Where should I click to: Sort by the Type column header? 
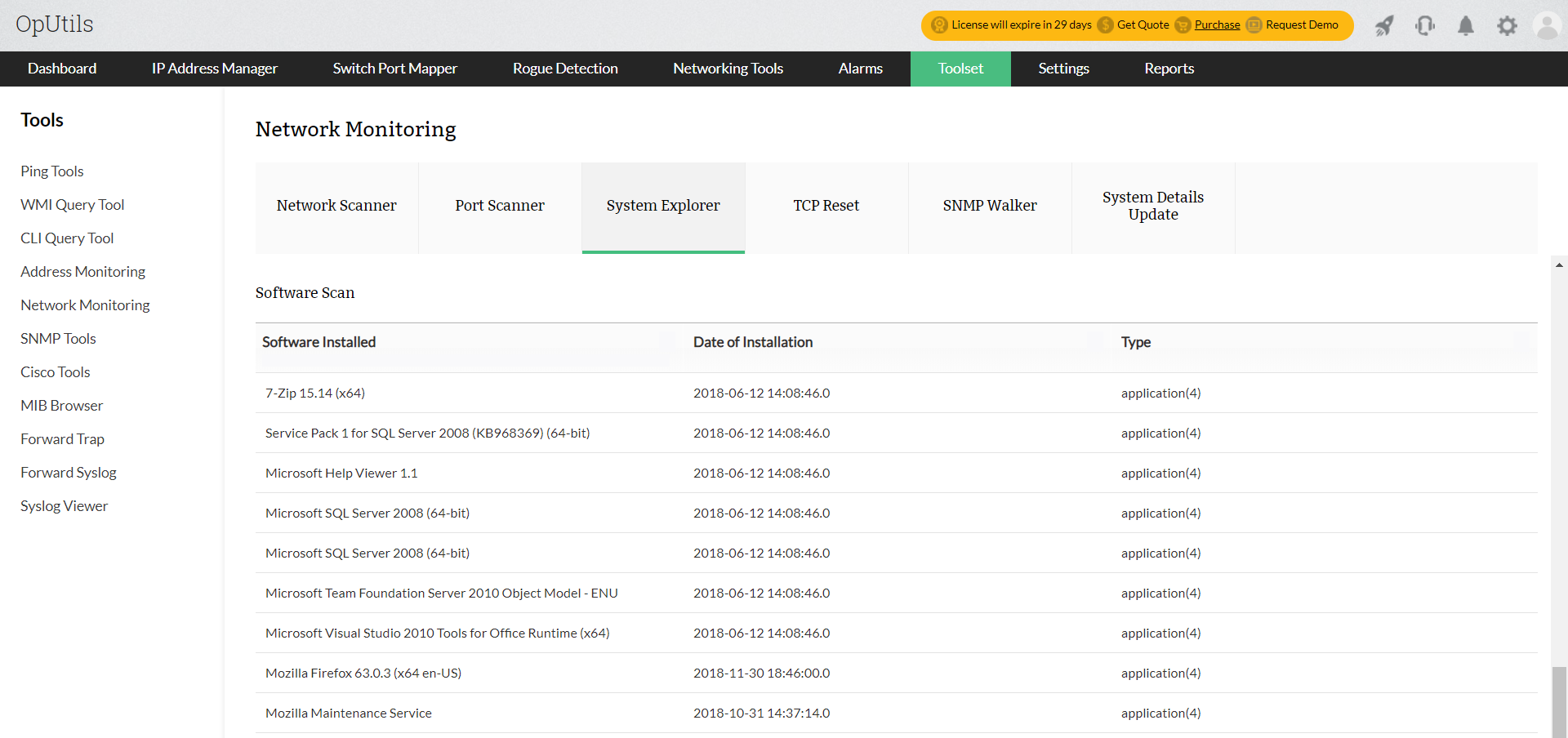1136,343
